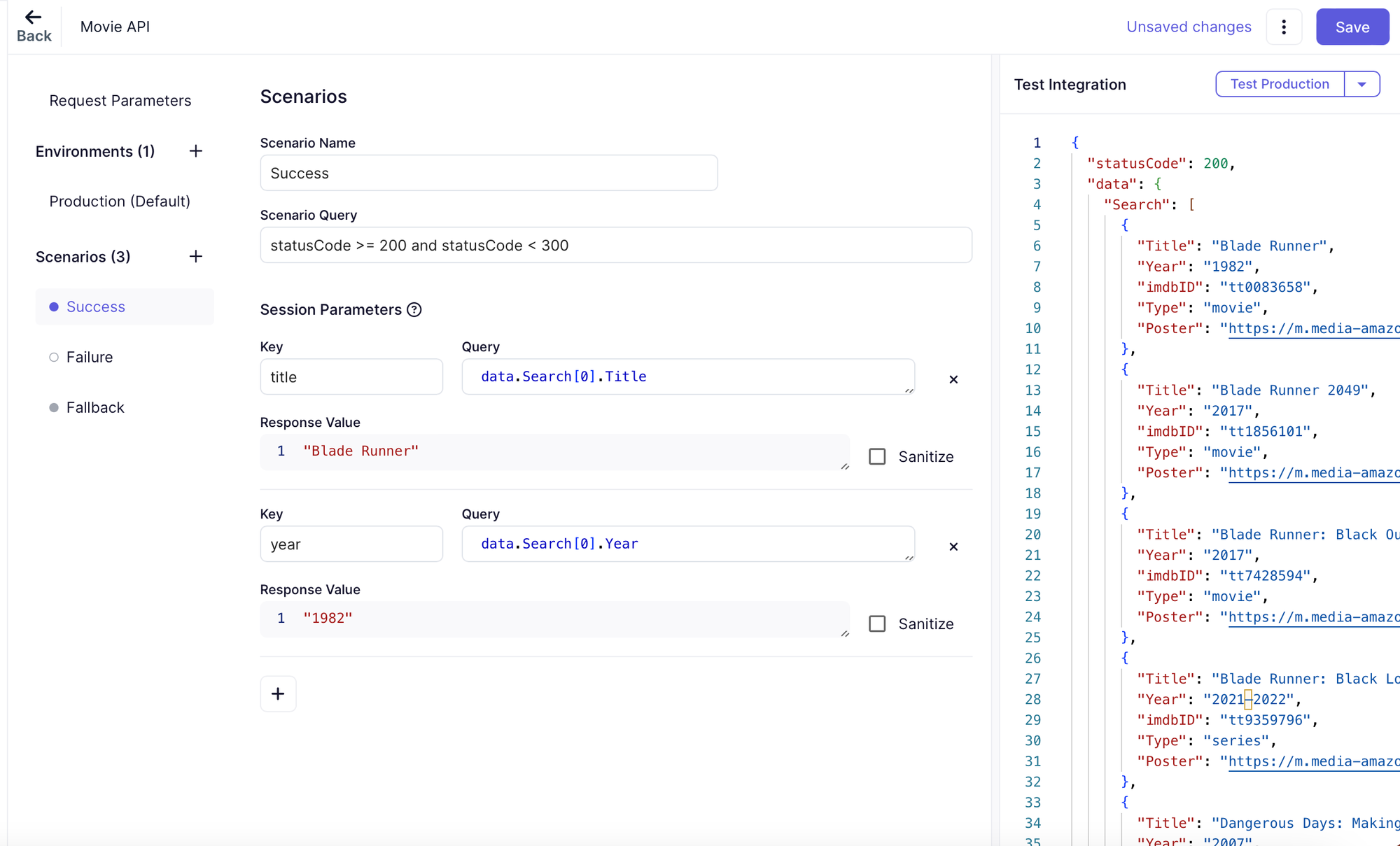Remove the year session parameter row
This screenshot has width=1400, height=846.
coord(953,547)
